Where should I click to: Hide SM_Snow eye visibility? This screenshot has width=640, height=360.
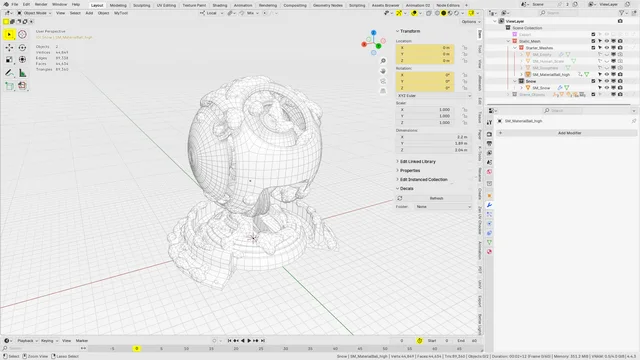(607, 88)
